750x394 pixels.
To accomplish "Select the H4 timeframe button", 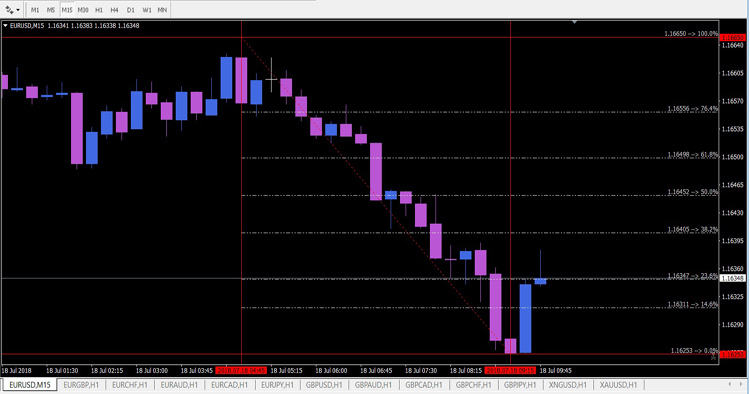I will click(x=114, y=10).
